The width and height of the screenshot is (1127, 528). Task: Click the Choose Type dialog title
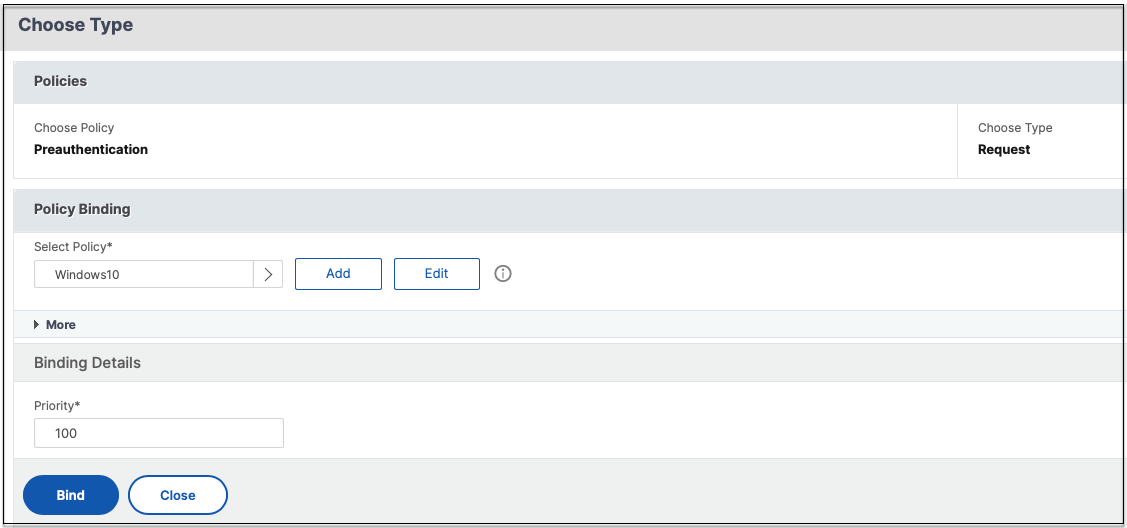point(76,25)
